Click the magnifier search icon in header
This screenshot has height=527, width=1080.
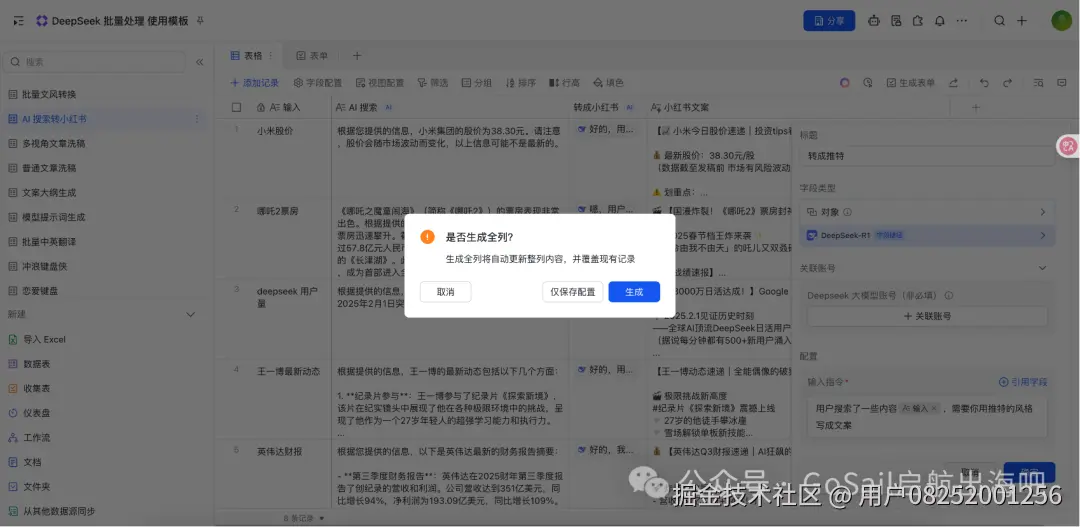pos(1000,21)
